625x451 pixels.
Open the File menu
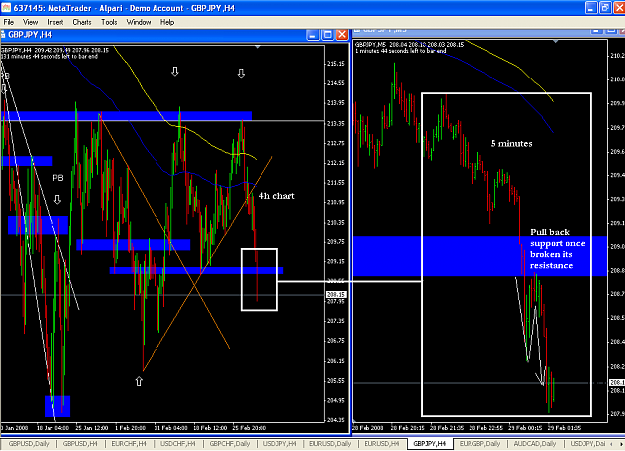8,22
